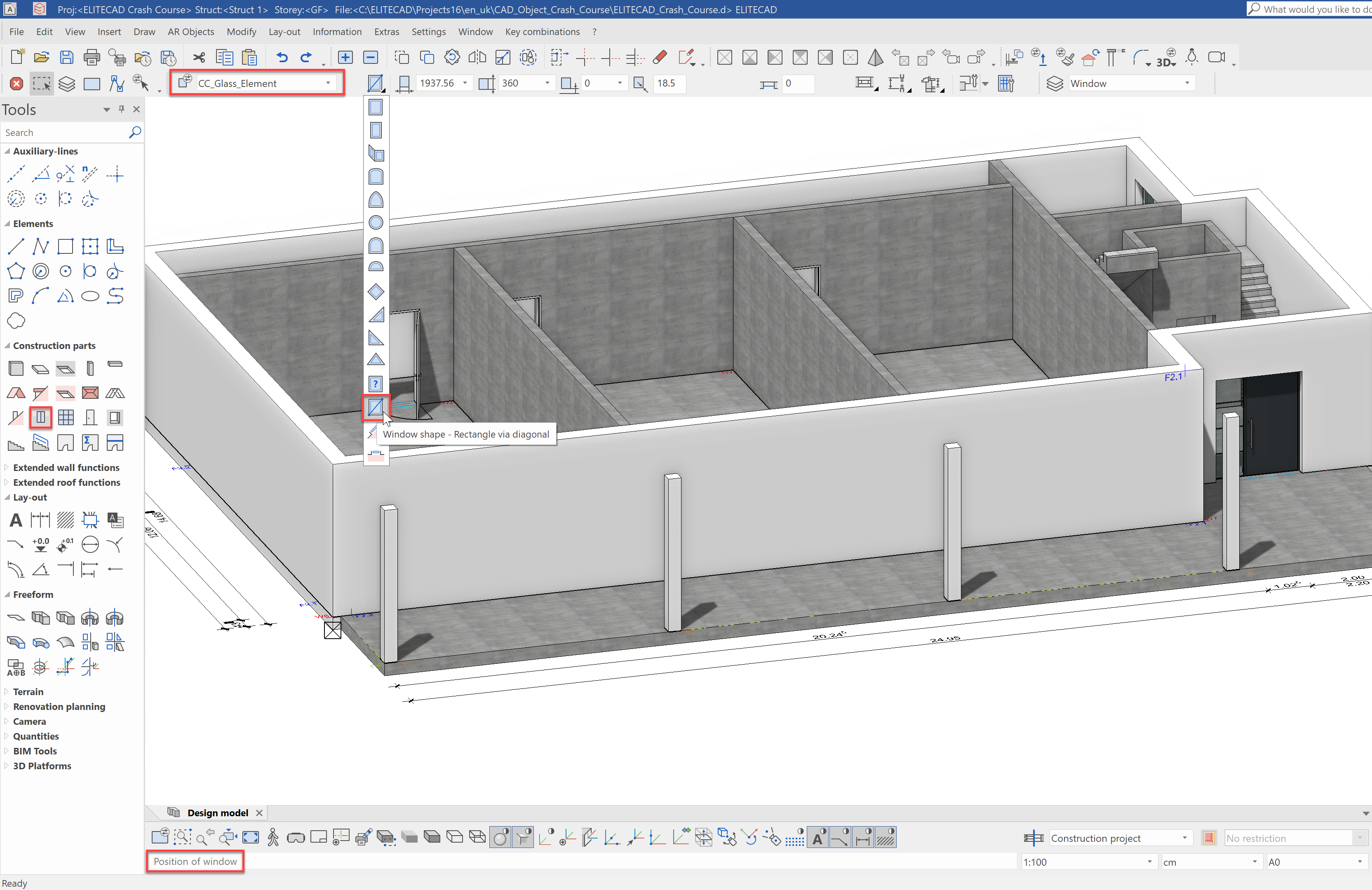Click the Search field in Tools panel

pos(65,133)
